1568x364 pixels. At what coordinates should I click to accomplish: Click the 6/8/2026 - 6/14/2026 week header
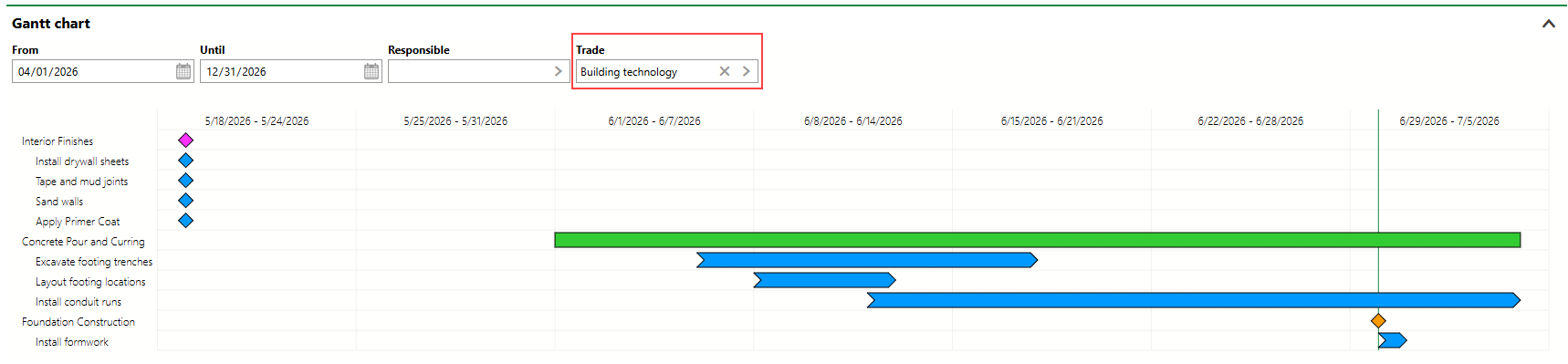pos(853,120)
